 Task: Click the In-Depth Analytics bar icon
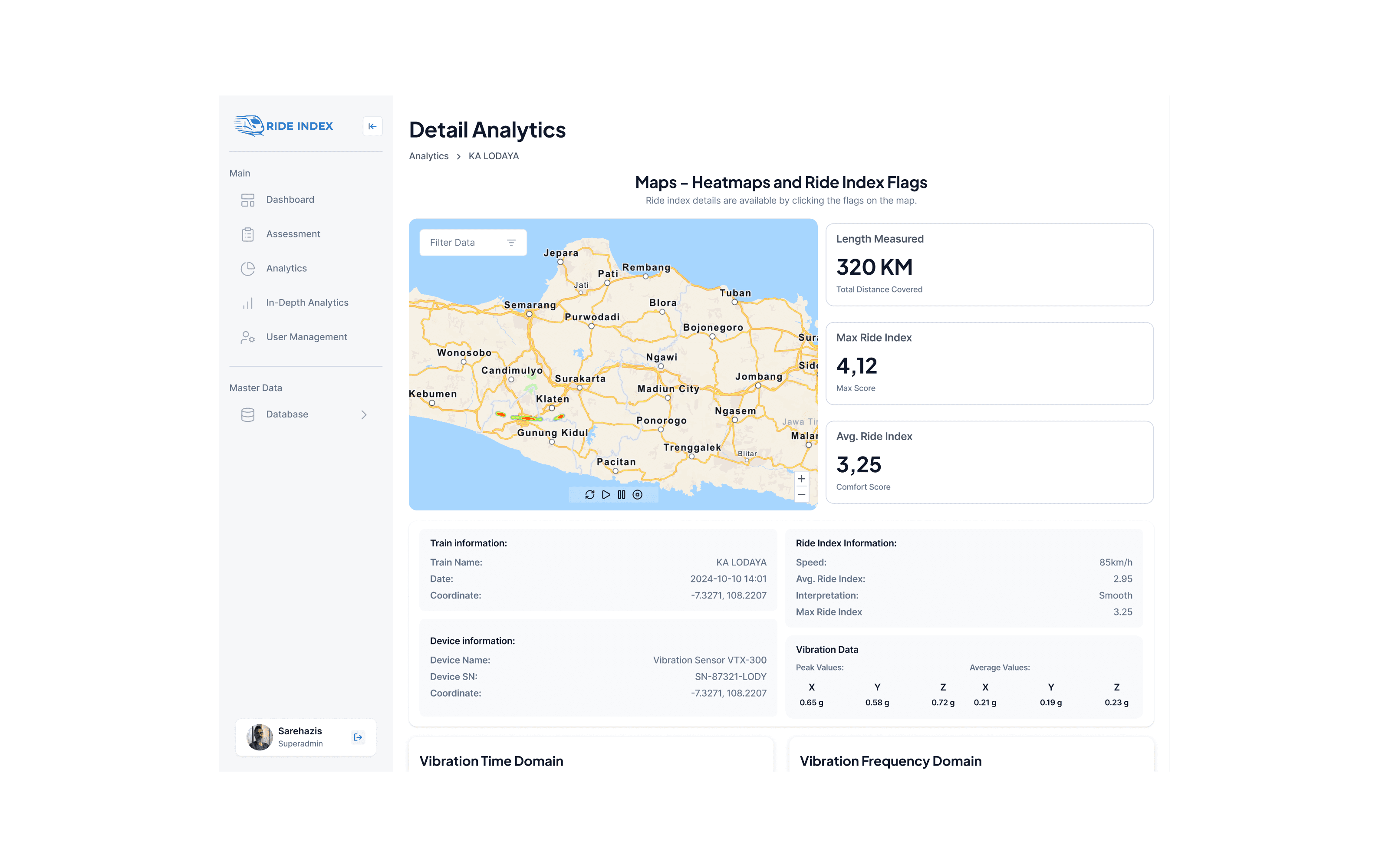[247, 303]
